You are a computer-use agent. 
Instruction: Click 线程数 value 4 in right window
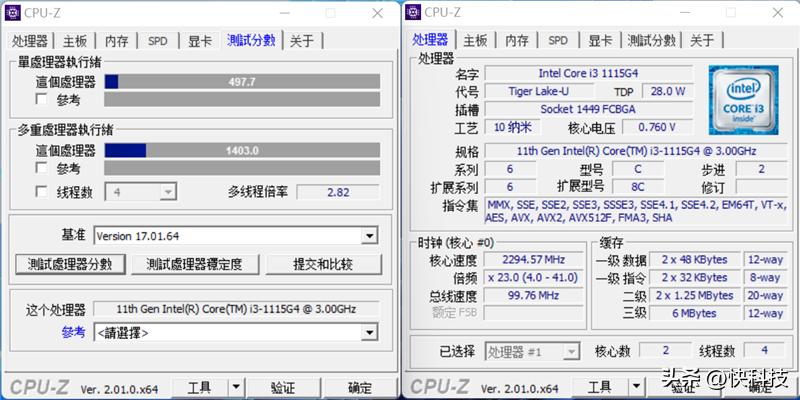pyautogui.click(x=764, y=351)
